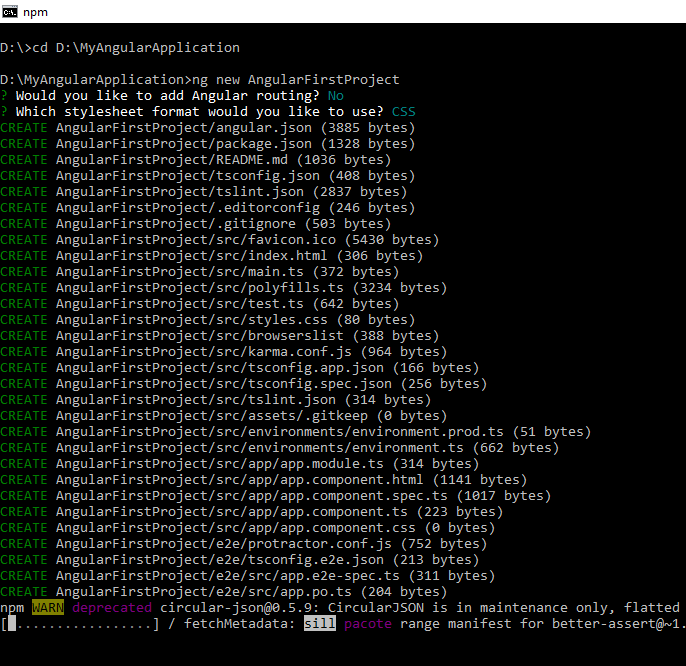Click the e2e/src/app.po.ts (204 bytes) line
Screen dimensions: 686x666
click(224, 592)
